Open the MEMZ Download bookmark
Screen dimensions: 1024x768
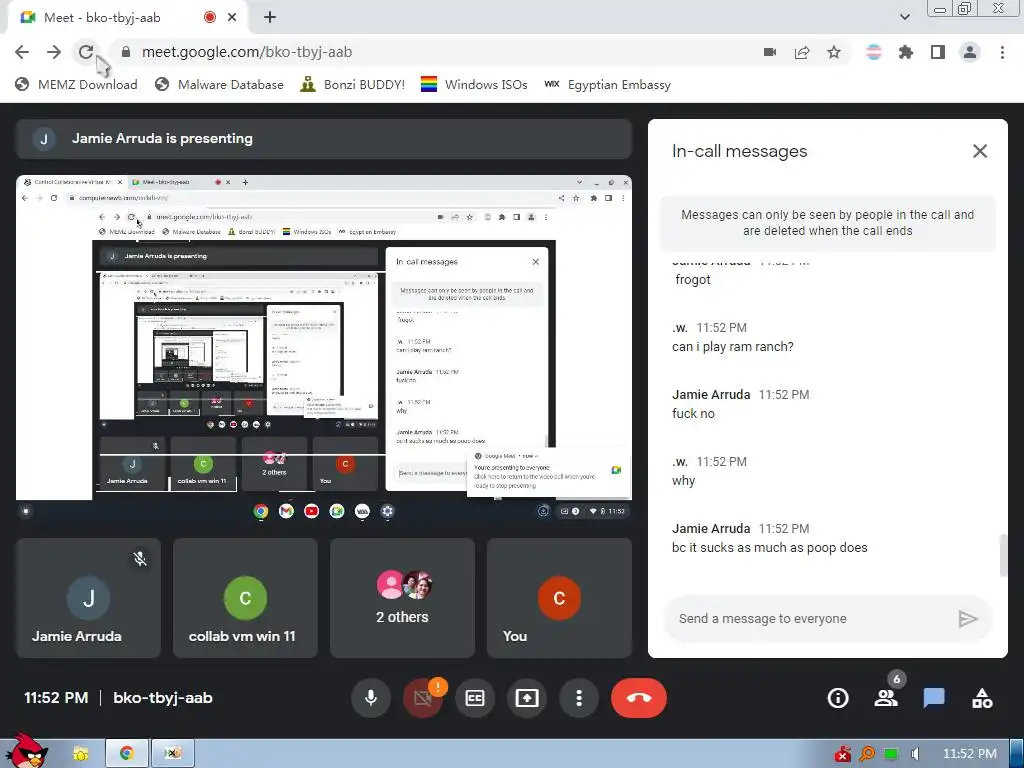pyautogui.click(x=76, y=84)
